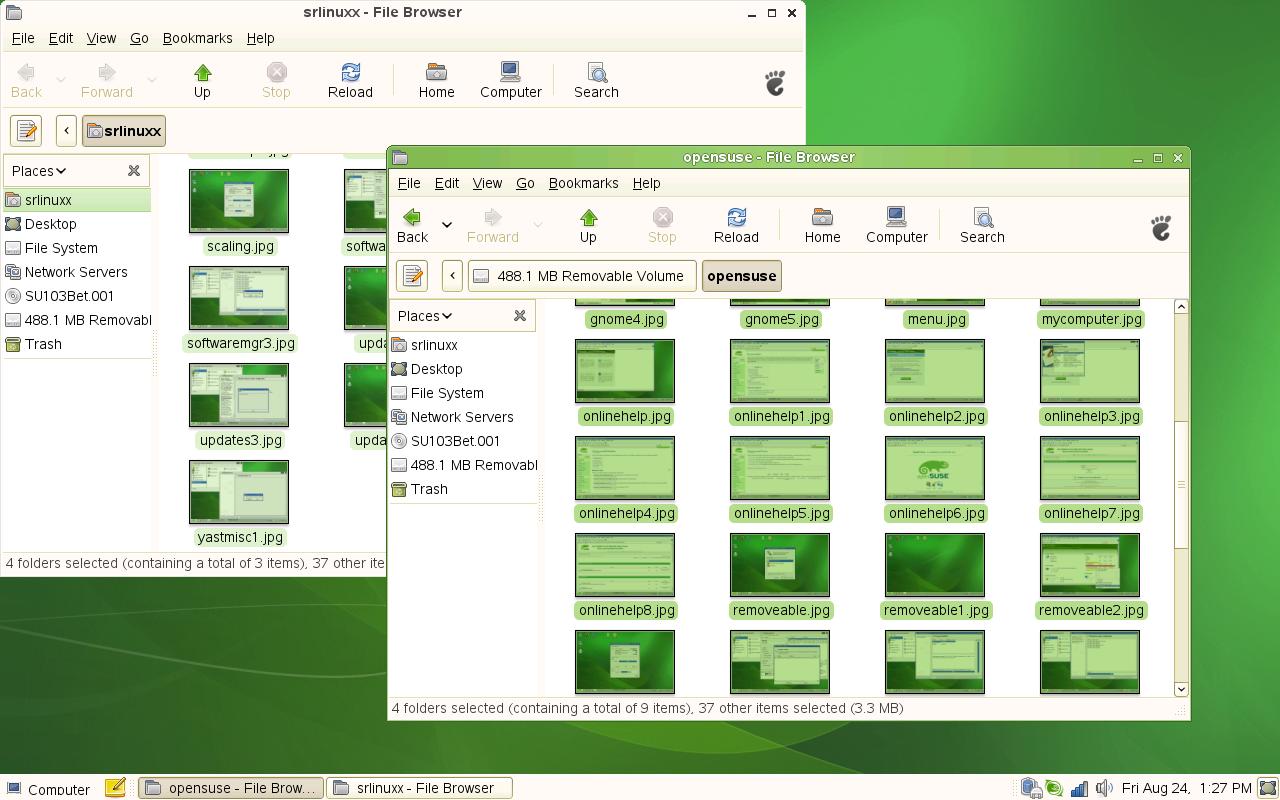This screenshot has width=1280, height=800.
Task: Toggle text location entry in srlinuxx window
Action: point(26,131)
